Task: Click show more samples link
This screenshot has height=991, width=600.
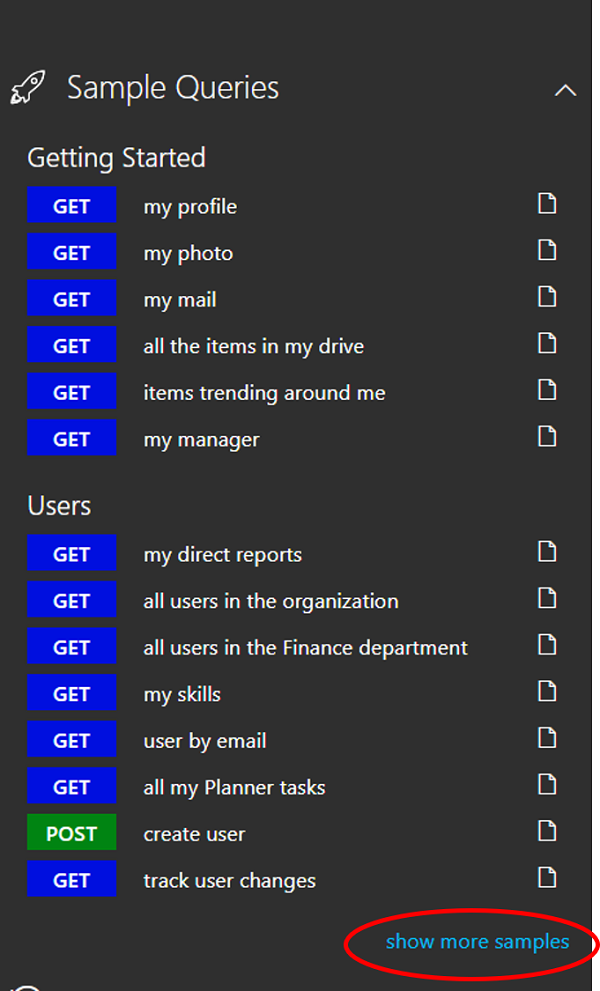Action: click(x=477, y=942)
